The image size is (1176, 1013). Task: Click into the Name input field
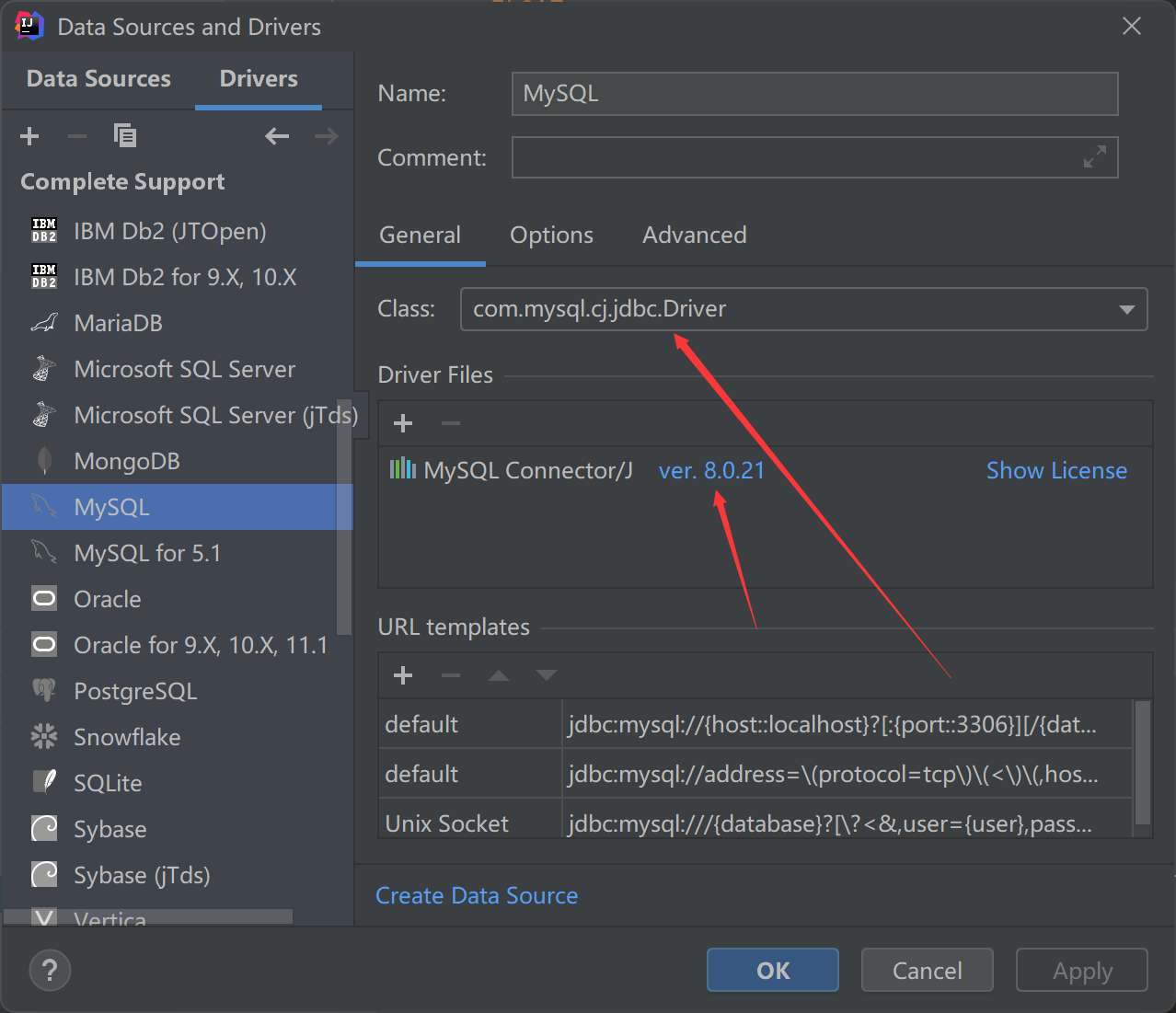pos(814,93)
